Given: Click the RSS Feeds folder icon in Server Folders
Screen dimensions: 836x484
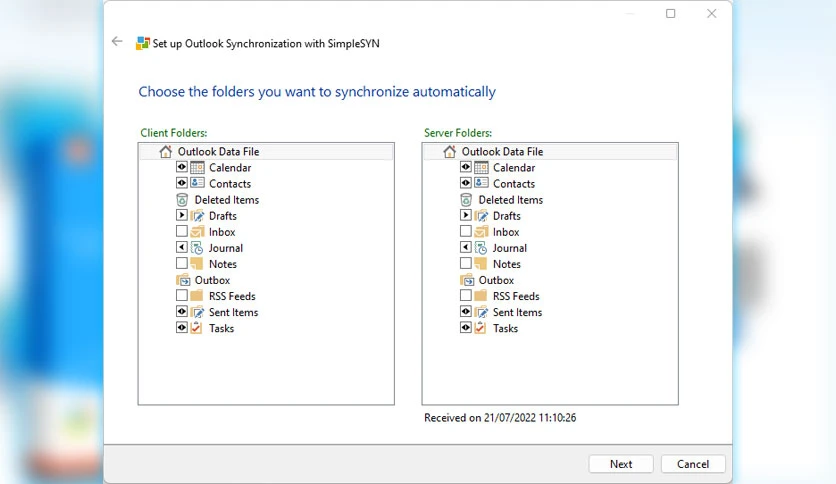Looking at the screenshot, I should click(x=481, y=296).
